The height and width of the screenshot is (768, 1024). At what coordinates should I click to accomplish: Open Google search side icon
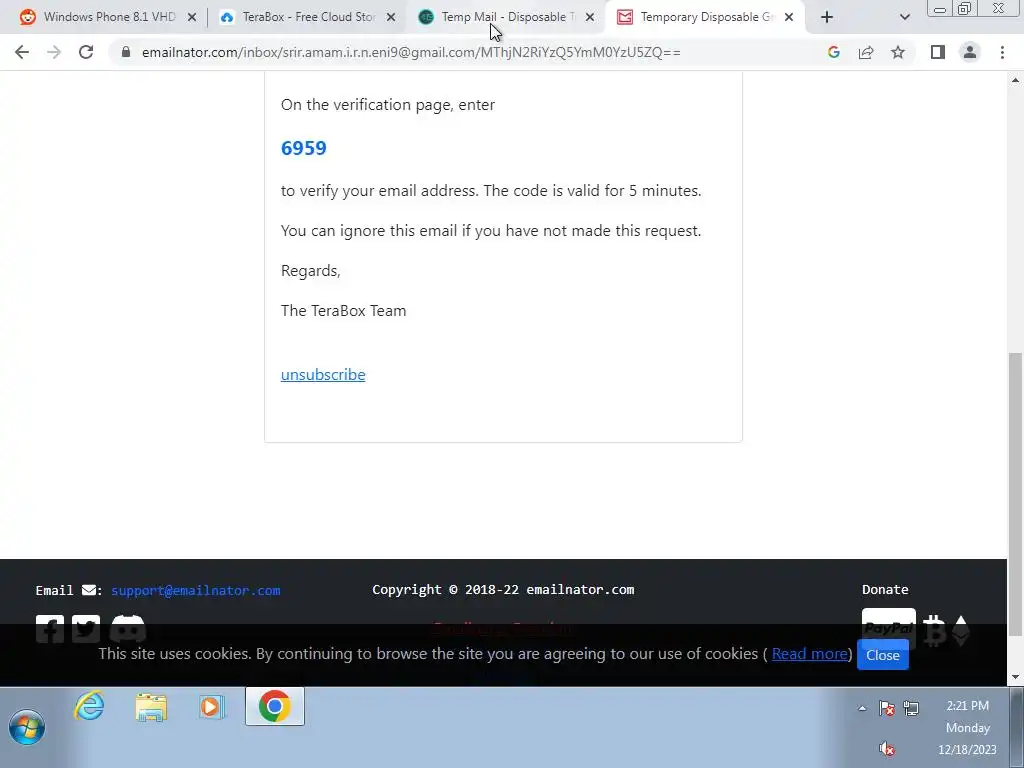click(x=833, y=52)
